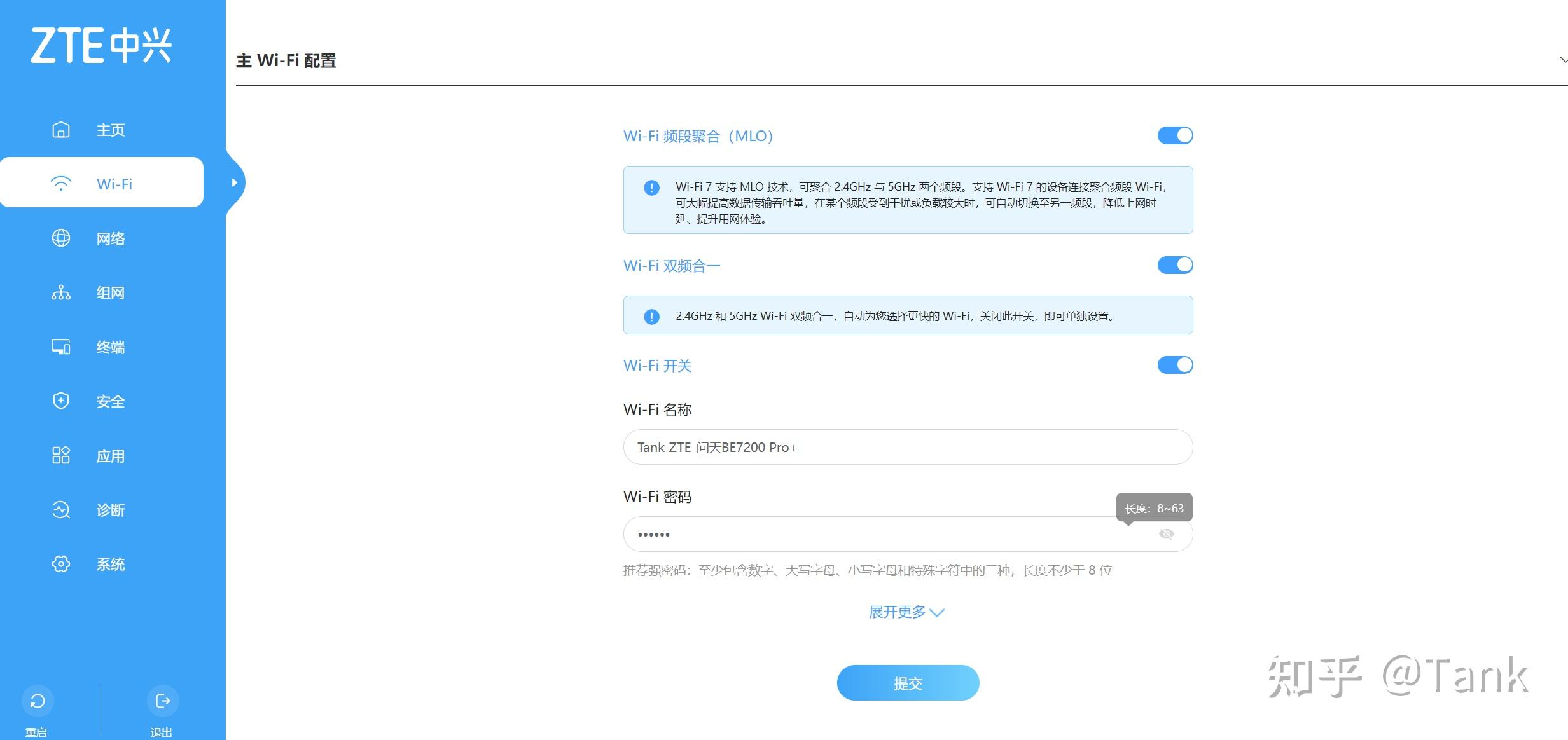The height and width of the screenshot is (740, 1568).
Task: Open the 应用 applications section
Action: (109, 455)
